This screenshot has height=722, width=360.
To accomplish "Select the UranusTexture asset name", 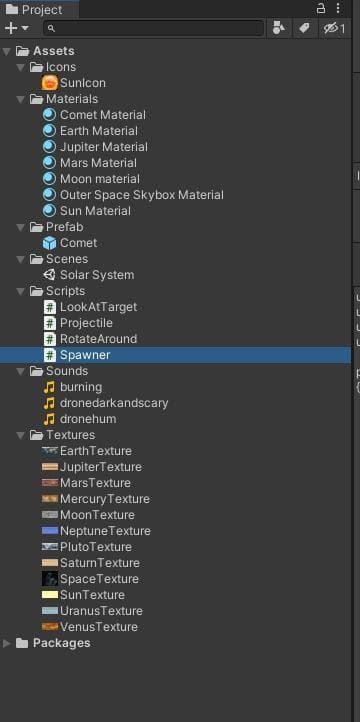I will (101, 611).
